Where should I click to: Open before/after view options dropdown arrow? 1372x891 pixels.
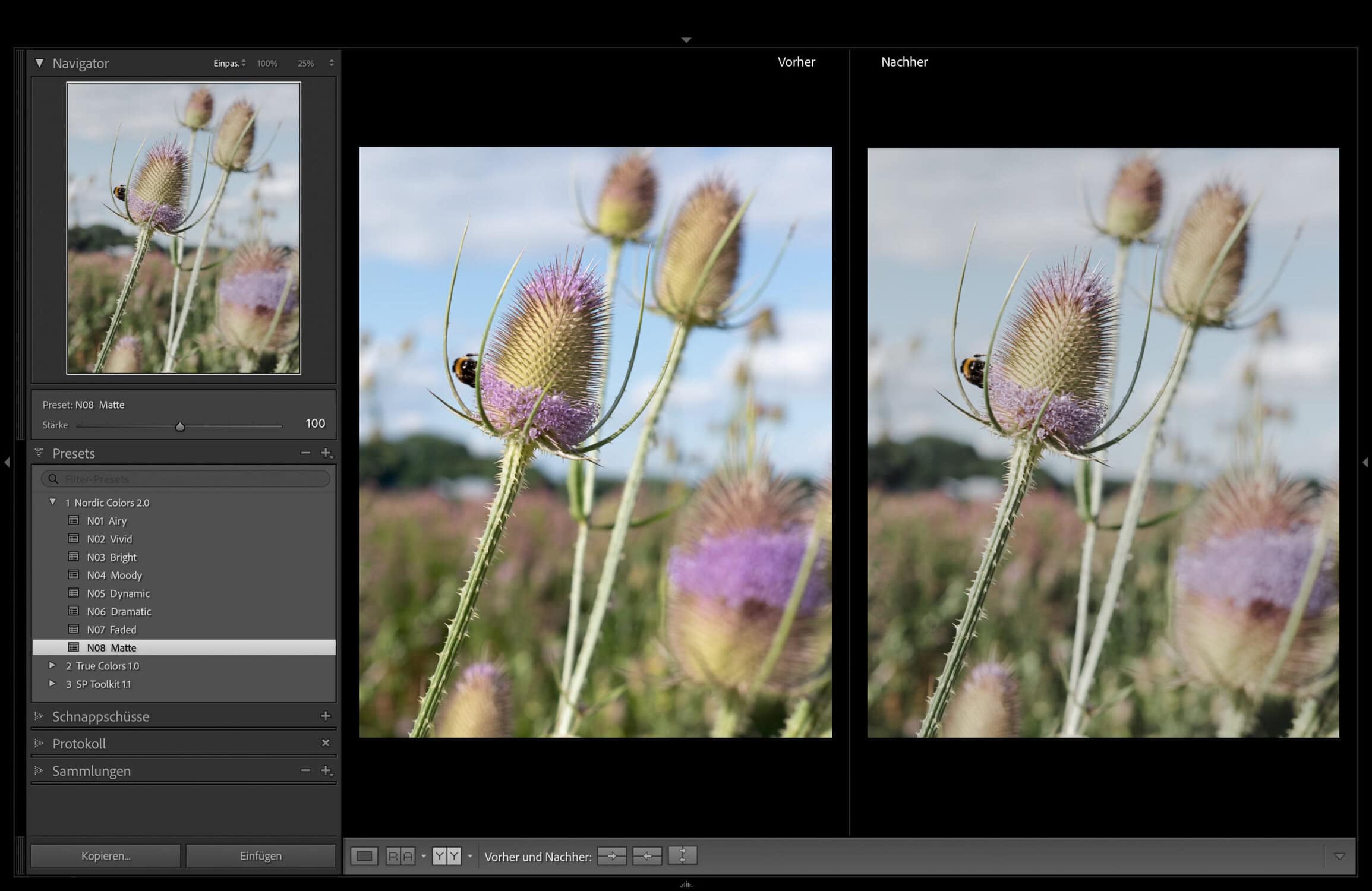(x=470, y=856)
